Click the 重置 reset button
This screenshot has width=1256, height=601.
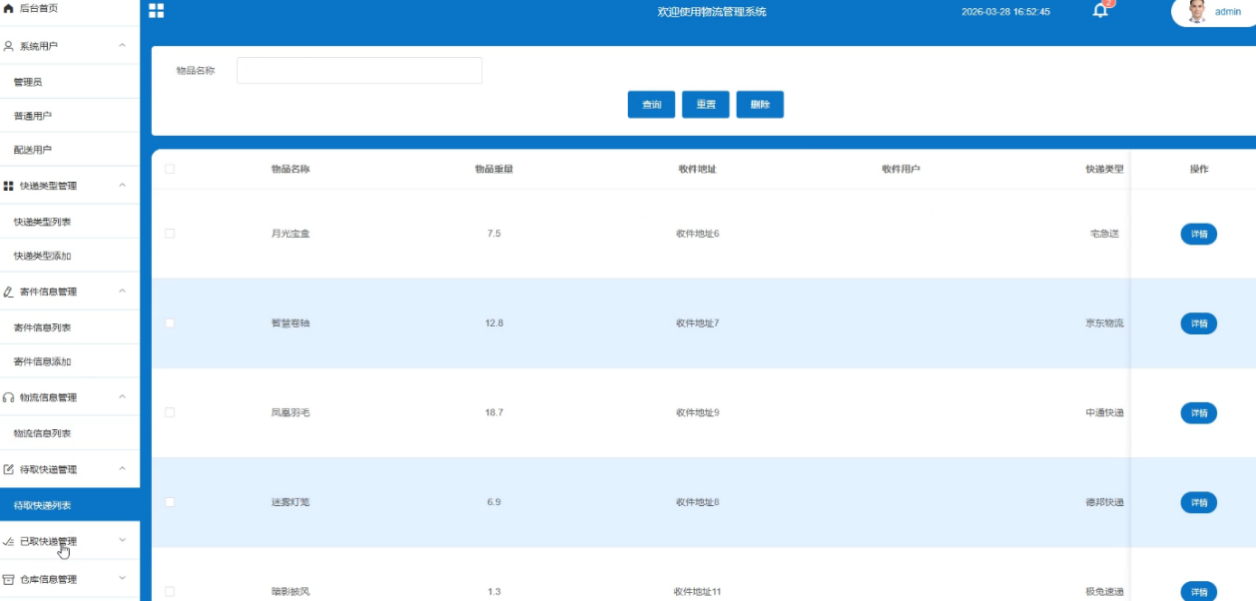706,105
